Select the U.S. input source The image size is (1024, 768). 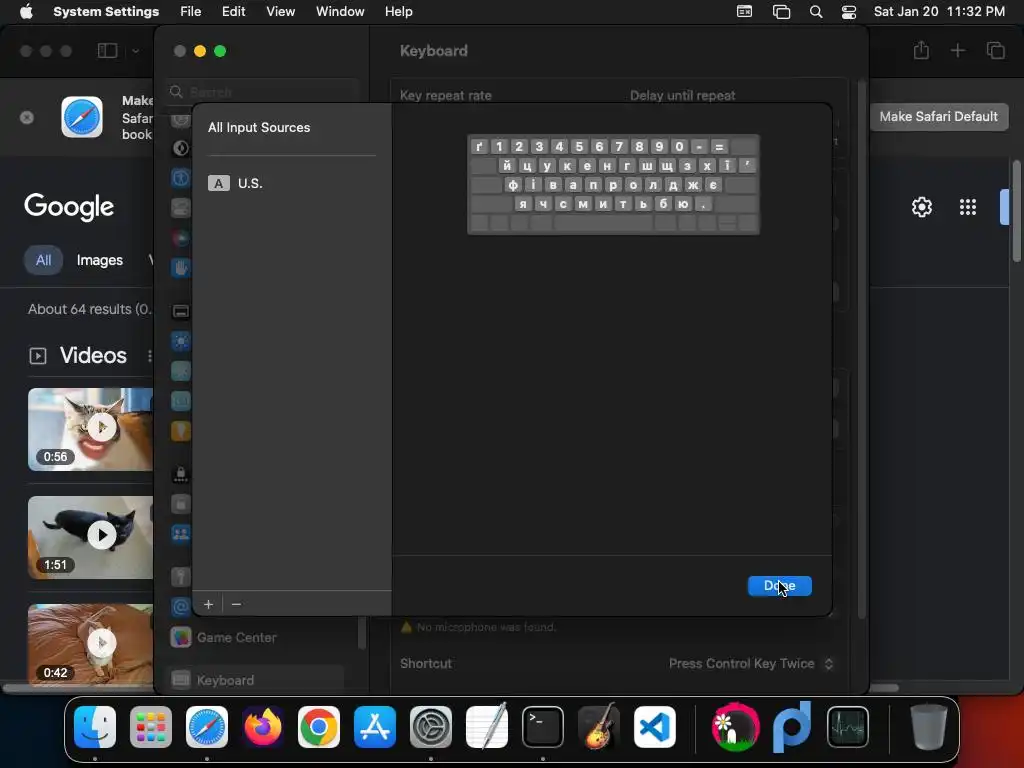[291, 184]
